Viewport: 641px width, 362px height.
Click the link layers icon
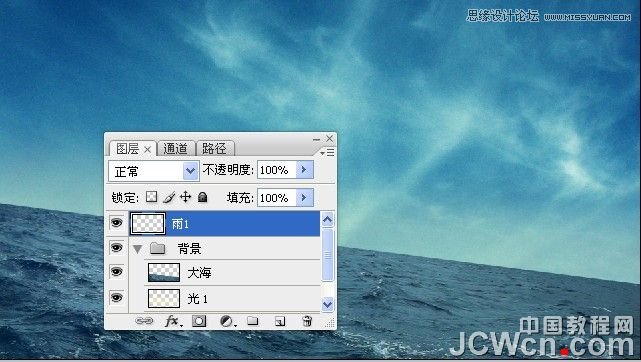[144, 321]
